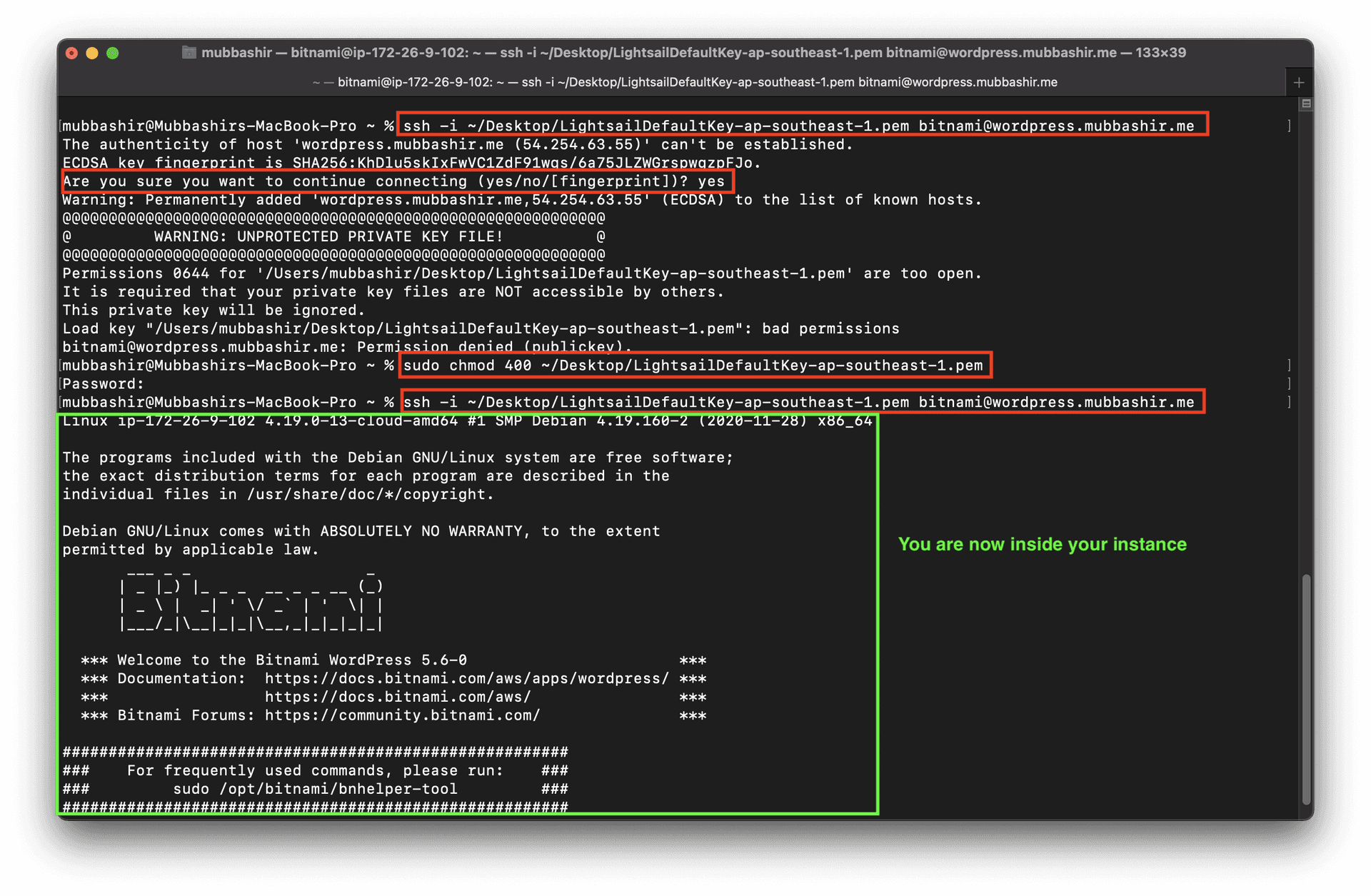1371x896 pixels.
Task: Click the ssh command above the authenticity message
Action: click(799, 126)
